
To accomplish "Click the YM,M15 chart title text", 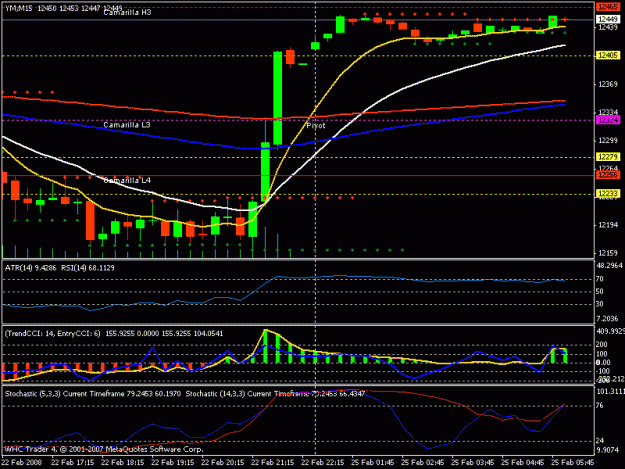I will pos(18,8).
